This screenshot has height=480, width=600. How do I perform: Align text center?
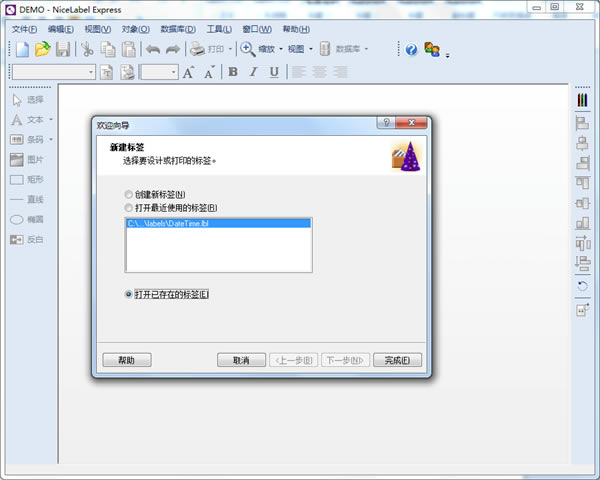319,72
